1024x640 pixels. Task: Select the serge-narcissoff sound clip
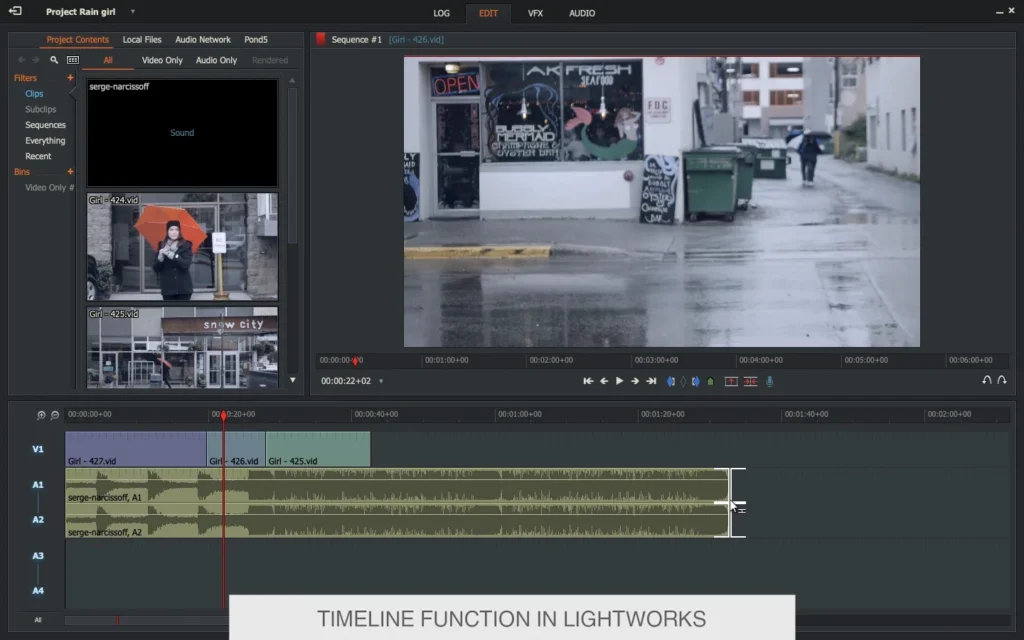click(x=182, y=133)
